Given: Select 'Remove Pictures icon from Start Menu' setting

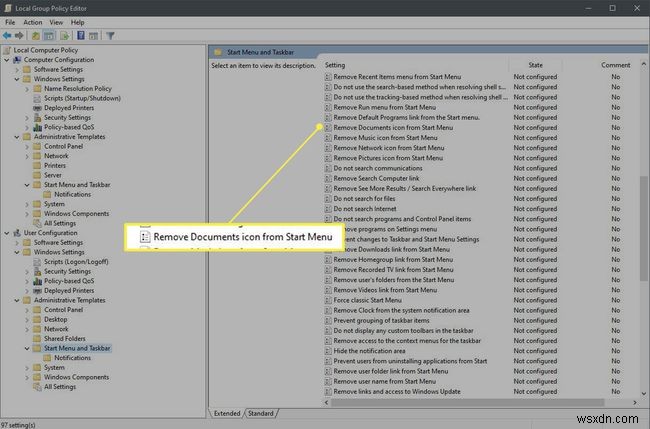Looking at the screenshot, I should tap(388, 158).
